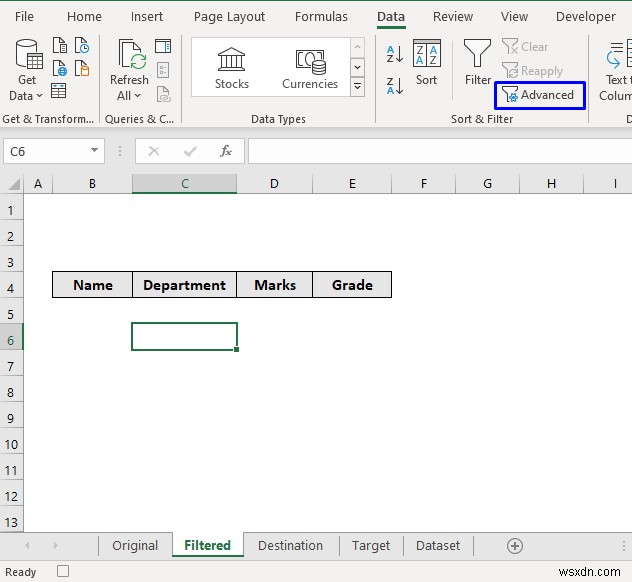Click the Name header cell

[x=93, y=285]
